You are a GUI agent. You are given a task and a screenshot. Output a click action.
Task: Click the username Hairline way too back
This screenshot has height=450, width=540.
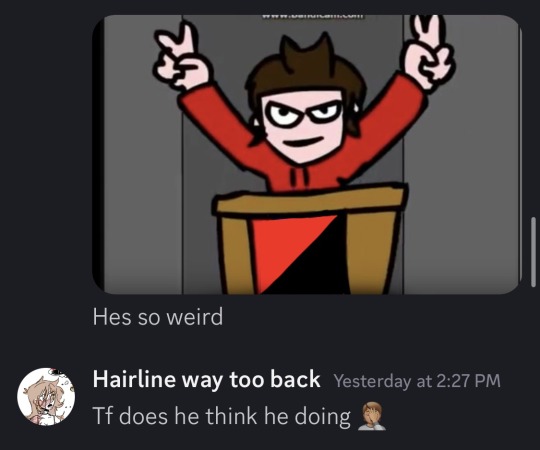tap(206, 379)
